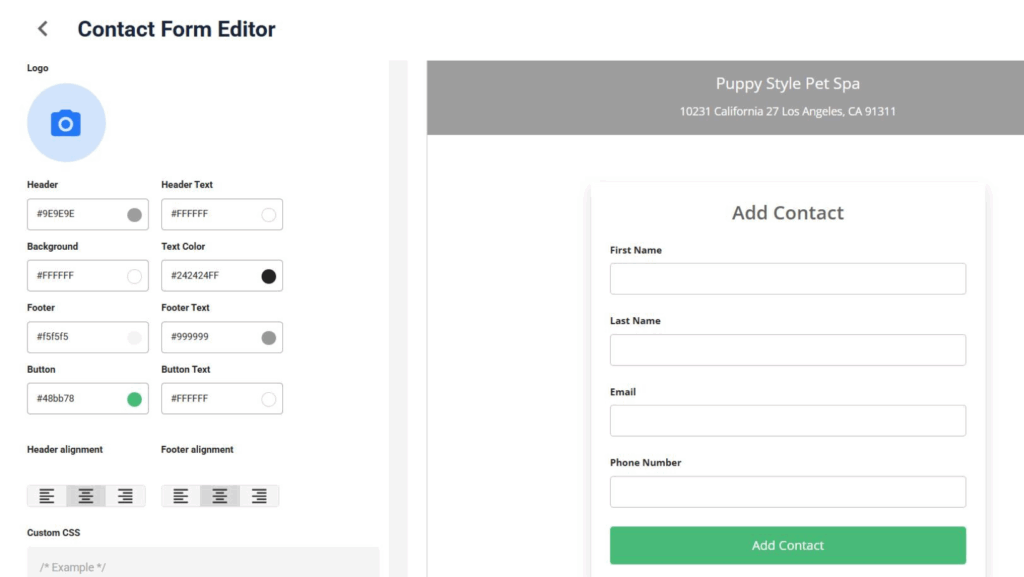1024x577 pixels.
Task: Click the Footer #f5f5f5 hex field
Action: [x=88, y=337]
